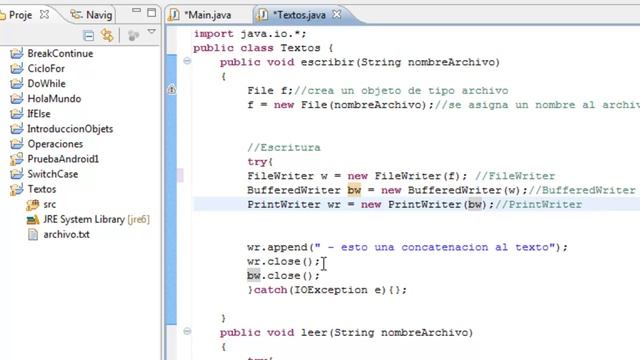640x360 pixels.
Task: Close the Textos.java editor tab
Action: [337, 14]
